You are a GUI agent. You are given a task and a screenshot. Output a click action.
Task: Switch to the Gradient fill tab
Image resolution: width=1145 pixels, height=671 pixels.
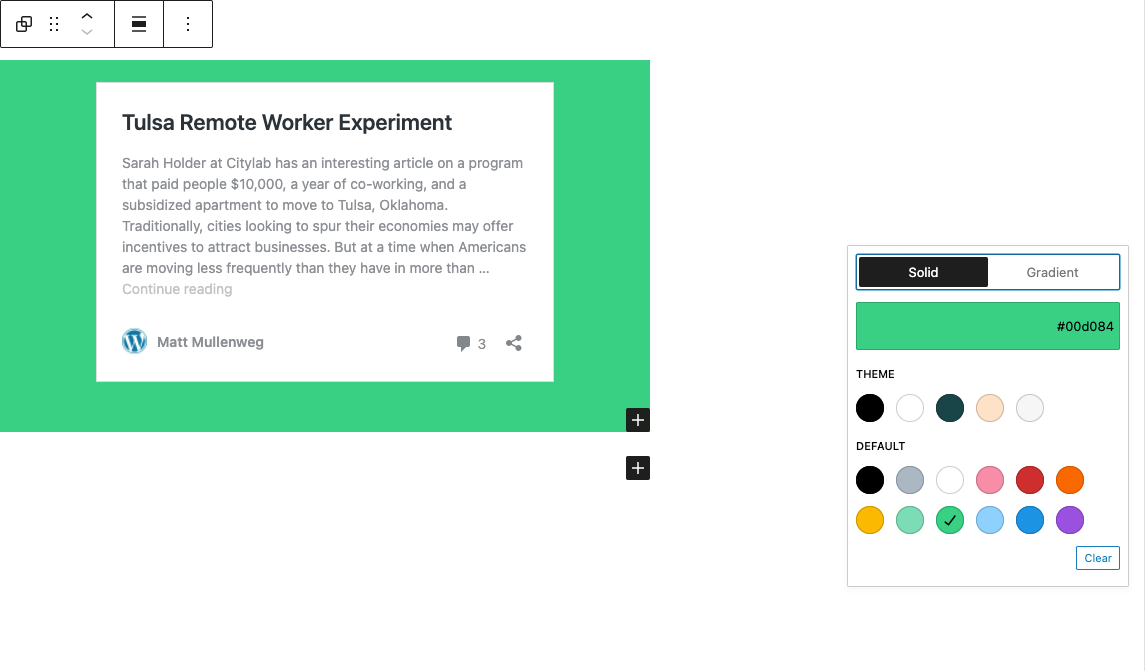pyautogui.click(x=1052, y=272)
